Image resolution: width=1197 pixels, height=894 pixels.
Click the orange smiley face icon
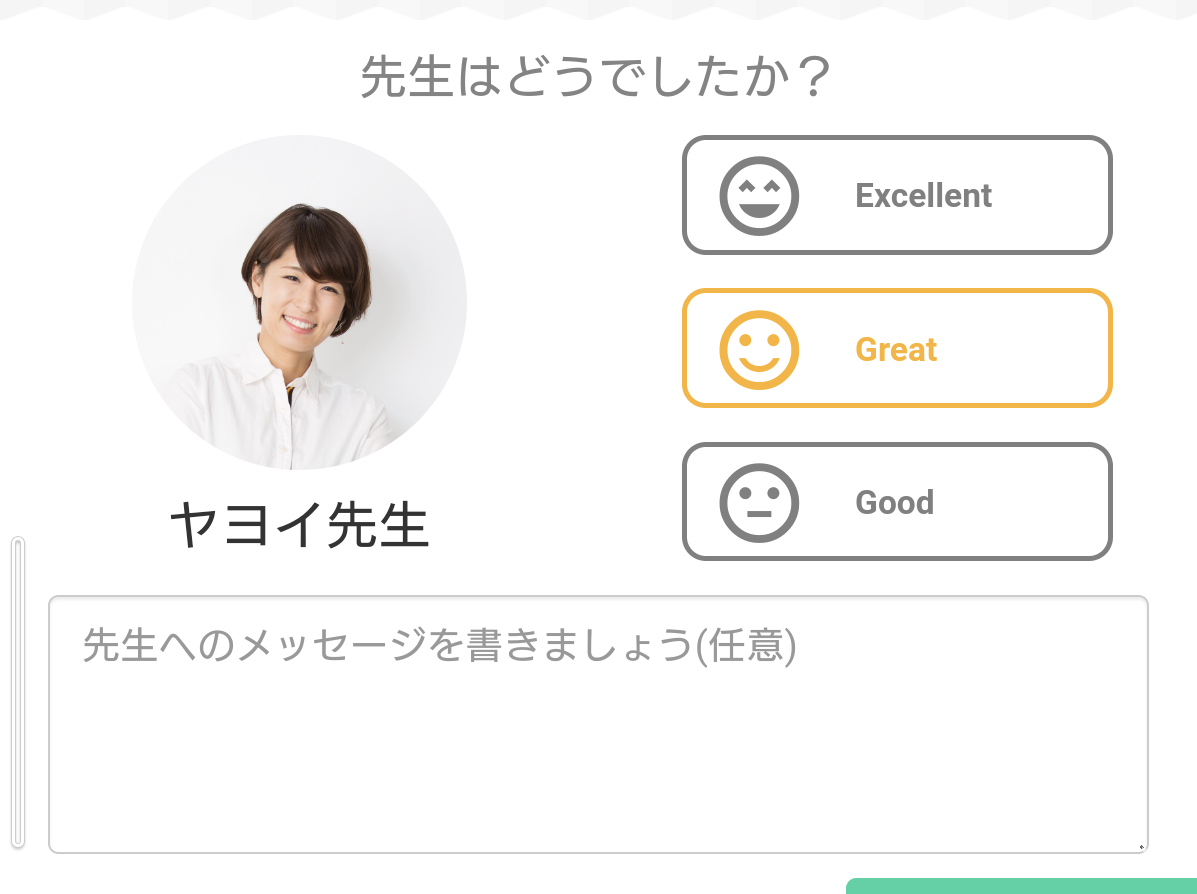pos(759,349)
